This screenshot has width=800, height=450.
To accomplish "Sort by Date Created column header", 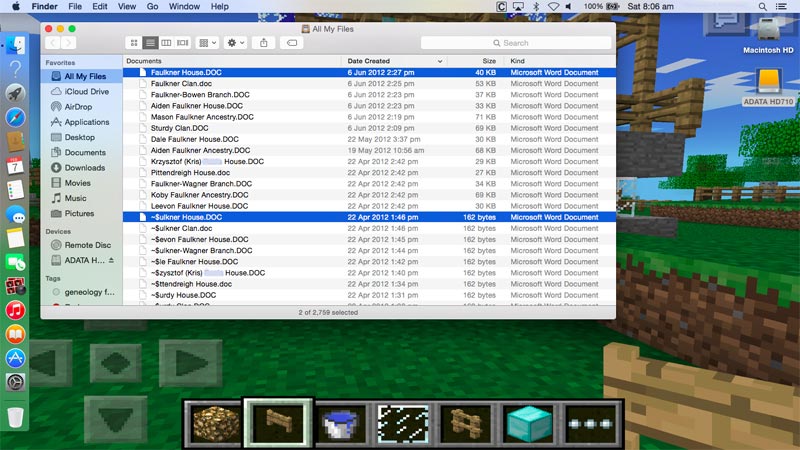I will click(x=394, y=61).
